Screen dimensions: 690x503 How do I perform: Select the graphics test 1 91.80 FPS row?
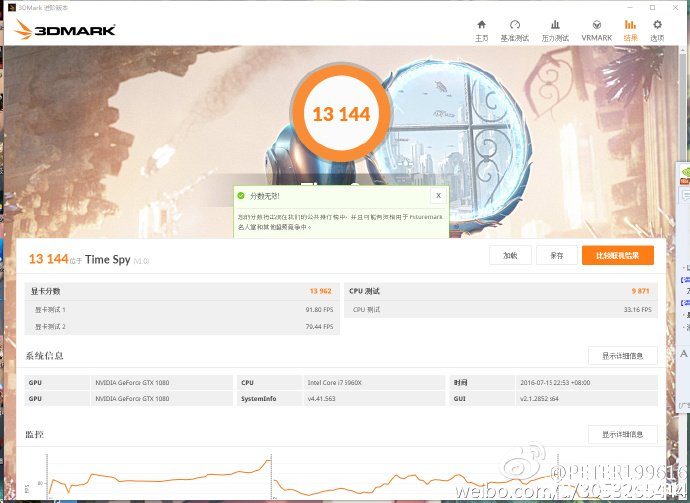[x=182, y=309]
